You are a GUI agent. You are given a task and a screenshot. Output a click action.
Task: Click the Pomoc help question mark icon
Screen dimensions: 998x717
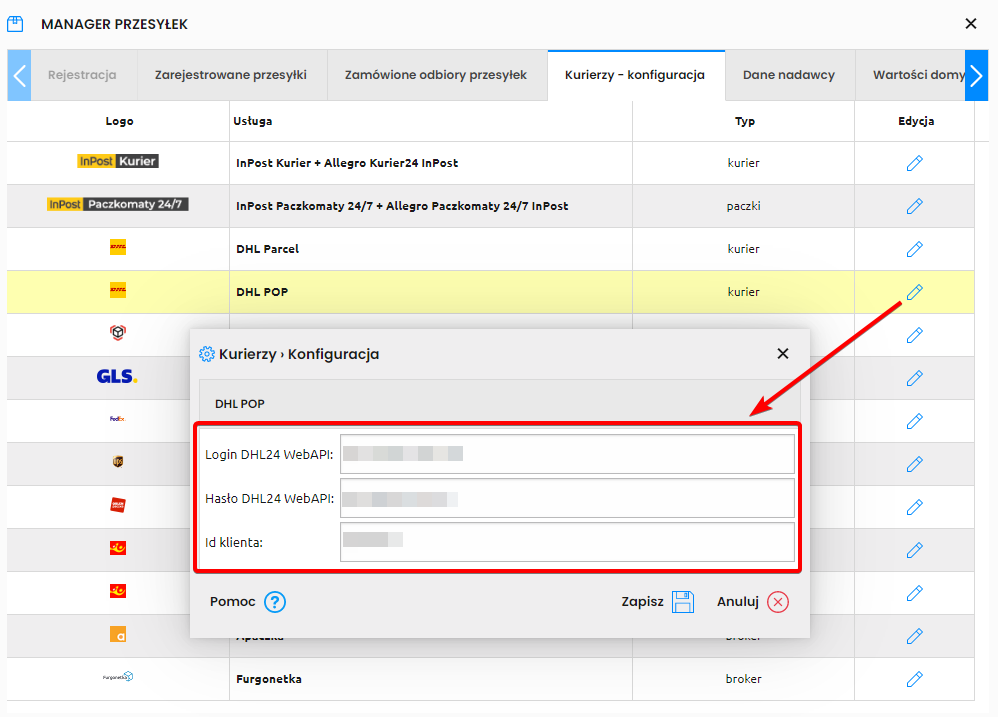tap(275, 602)
